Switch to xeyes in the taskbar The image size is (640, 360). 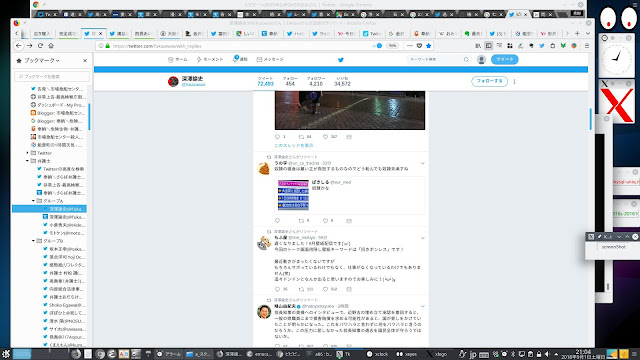pyautogui.click(x=407, y=354)
